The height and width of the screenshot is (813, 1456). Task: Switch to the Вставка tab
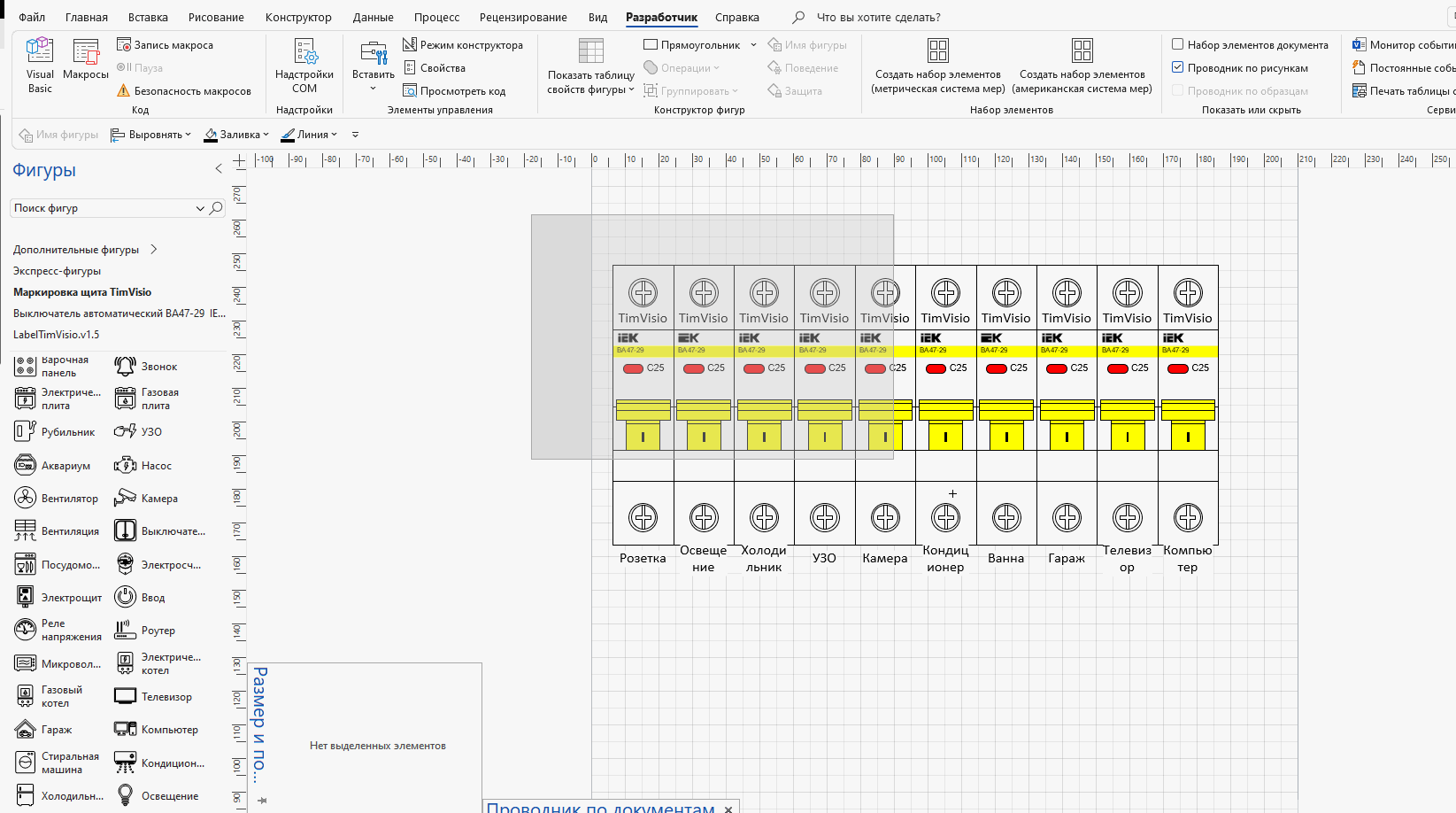pyautogui.click(x=148, y=17)
